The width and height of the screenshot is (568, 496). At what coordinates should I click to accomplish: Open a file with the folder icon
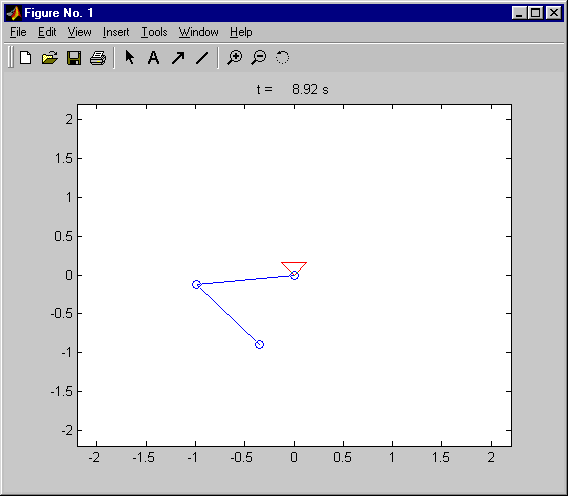(x=50, y=58)
